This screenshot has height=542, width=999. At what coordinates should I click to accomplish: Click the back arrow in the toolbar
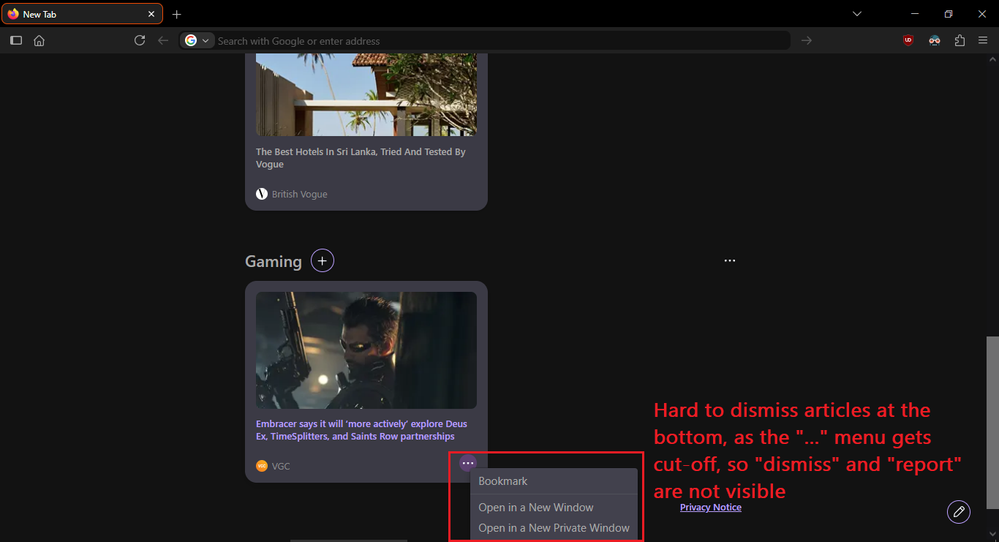pos(163,40)
